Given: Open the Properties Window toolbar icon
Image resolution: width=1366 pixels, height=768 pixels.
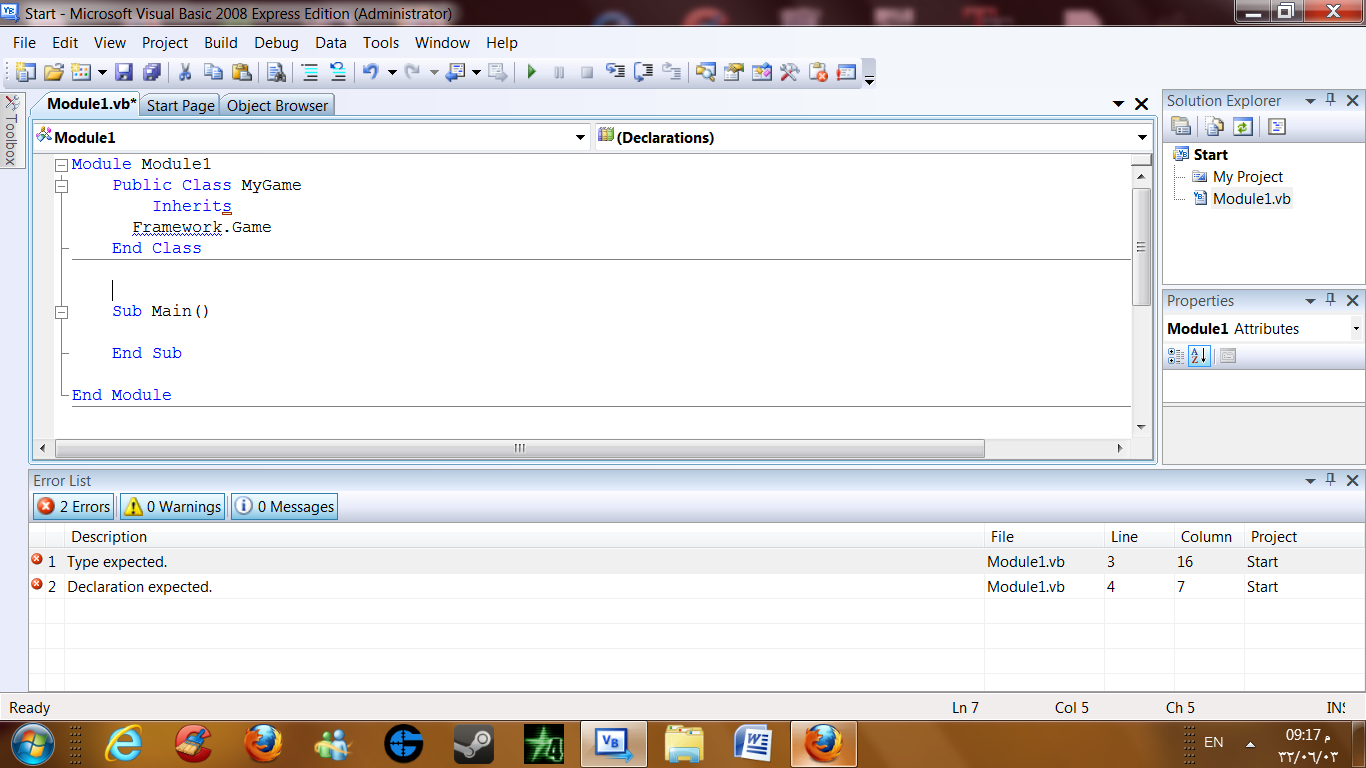Looking at the screenshot, I should point(734,72).
